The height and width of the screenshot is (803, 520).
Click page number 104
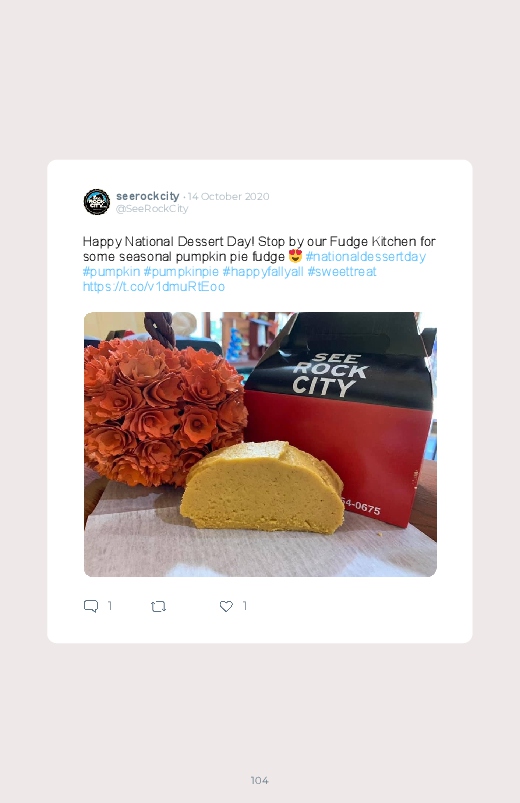click(x=260, y=780)
